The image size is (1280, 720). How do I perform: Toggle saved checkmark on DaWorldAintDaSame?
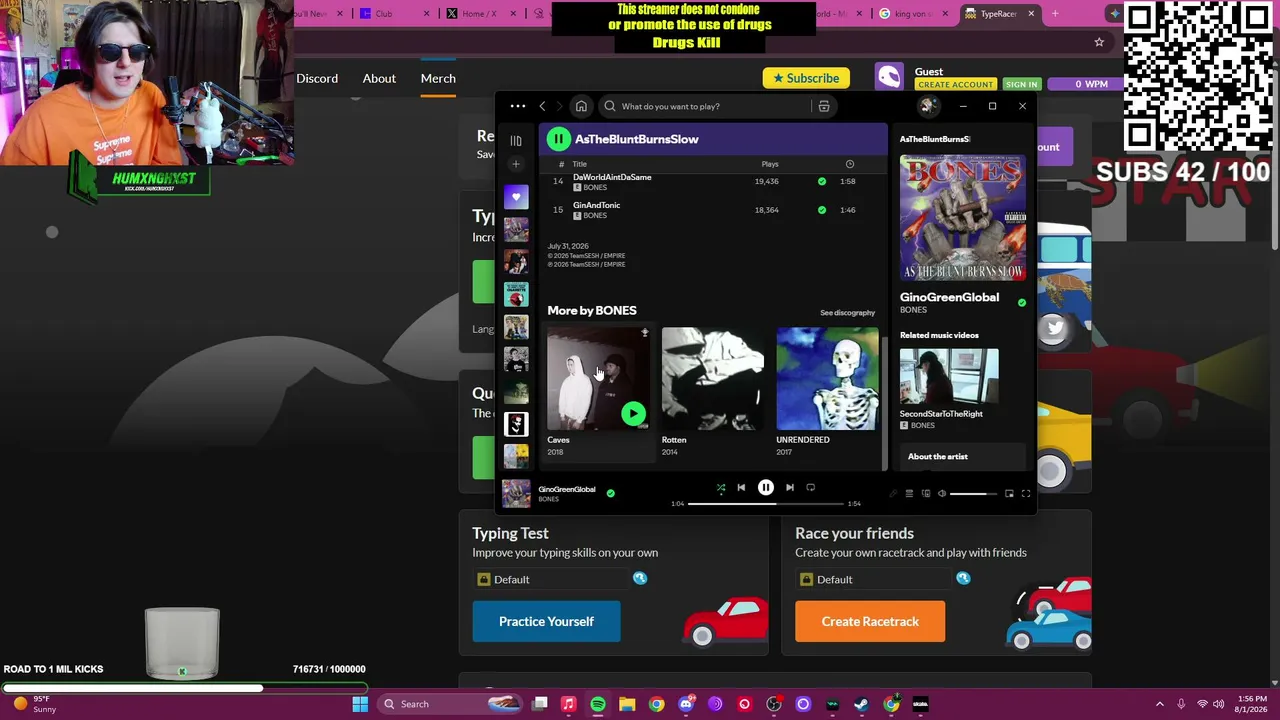pyautogui.click(x=822, y=181)
